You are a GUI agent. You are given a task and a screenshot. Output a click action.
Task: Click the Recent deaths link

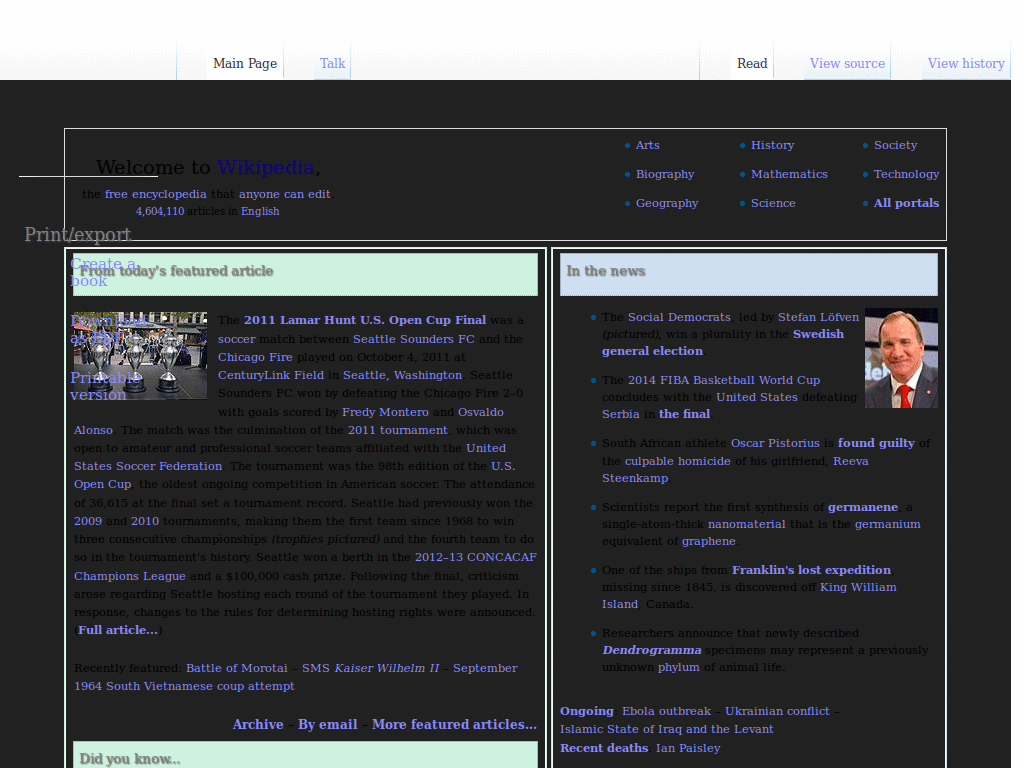click(603, 748)
